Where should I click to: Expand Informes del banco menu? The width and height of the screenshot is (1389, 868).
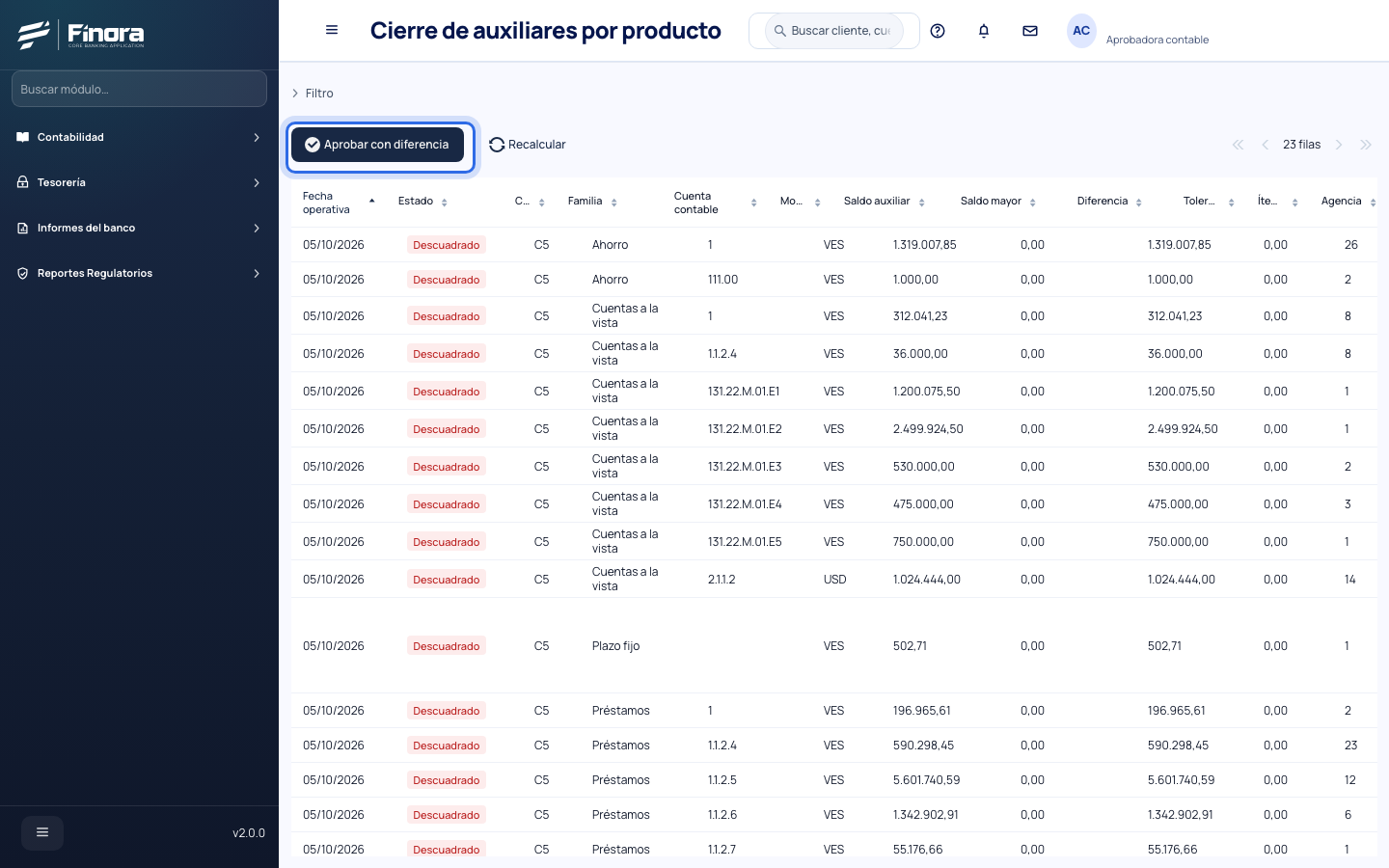(139, 228)
